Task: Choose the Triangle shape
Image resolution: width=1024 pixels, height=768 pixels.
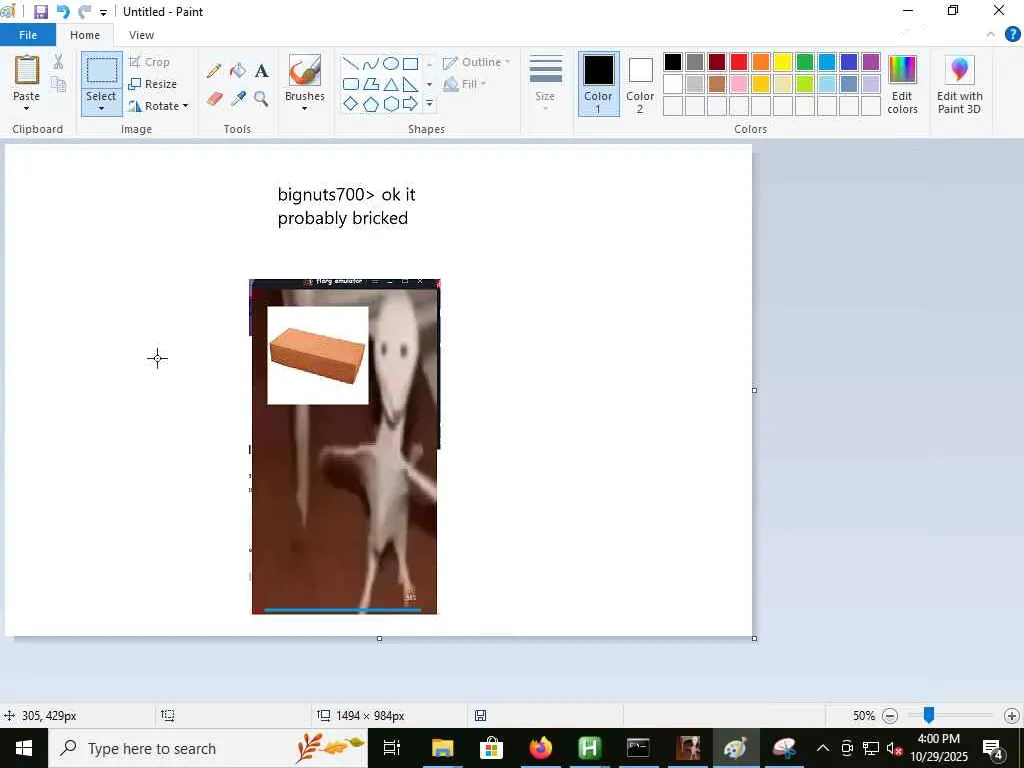Action: (x=391, y=84)
